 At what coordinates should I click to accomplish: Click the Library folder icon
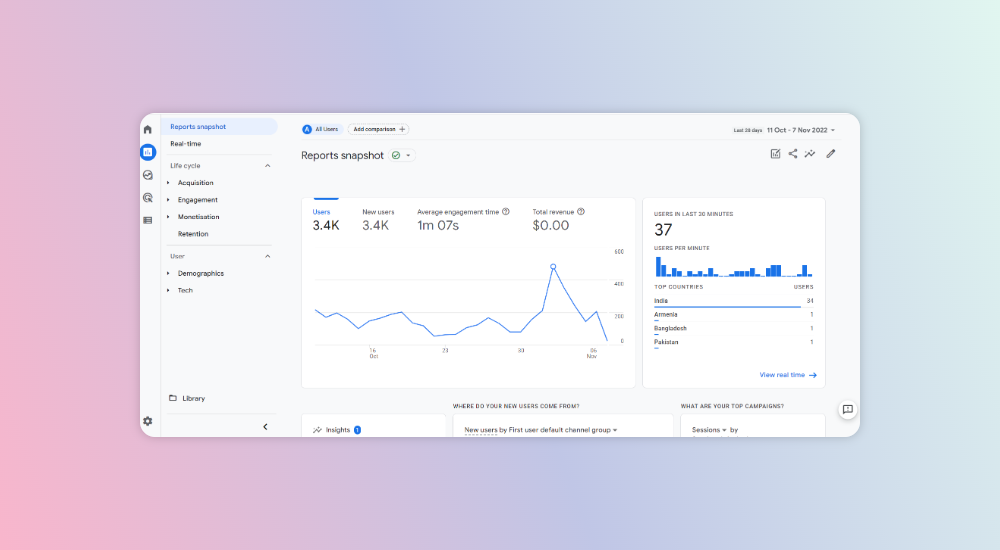173,398
